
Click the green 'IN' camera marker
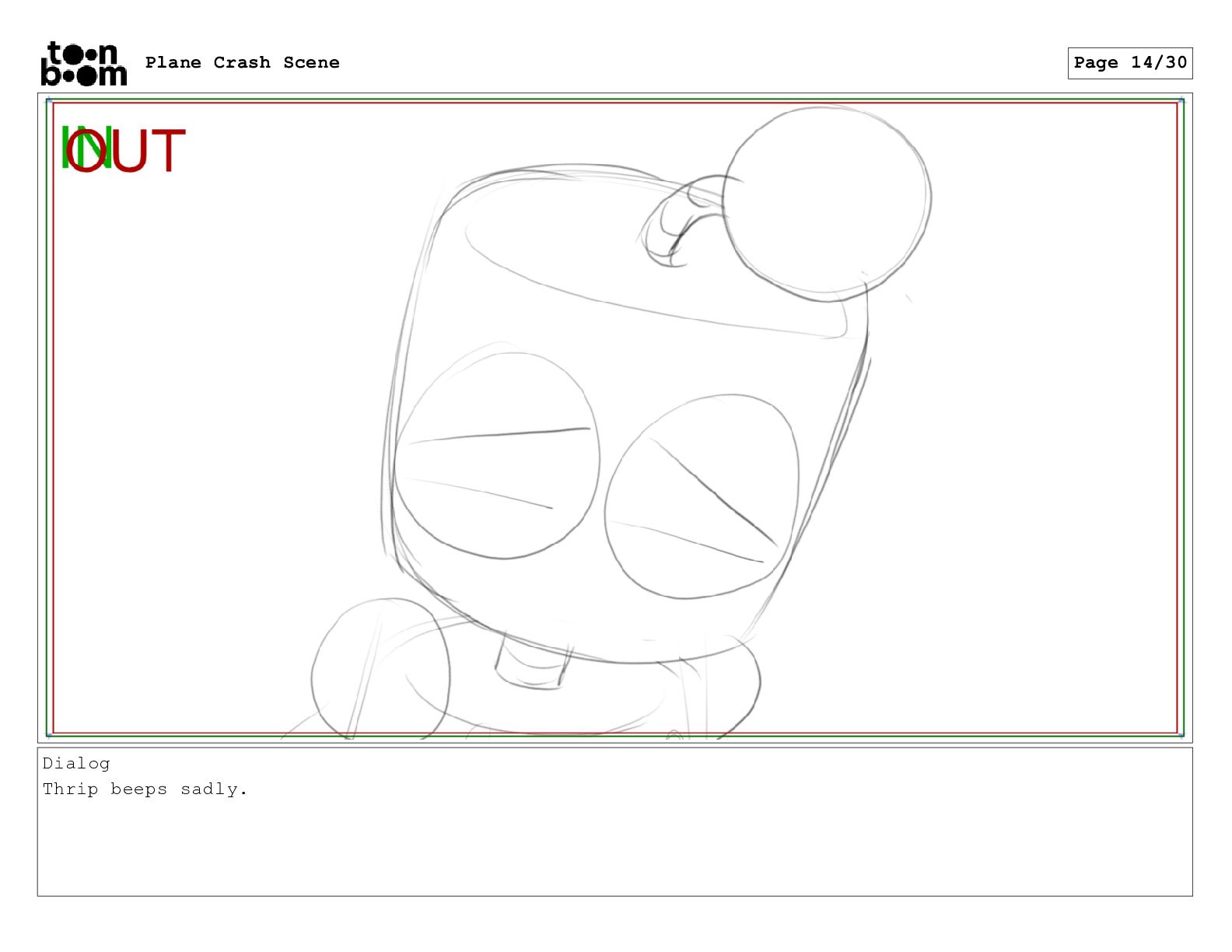tap(86, 148)
